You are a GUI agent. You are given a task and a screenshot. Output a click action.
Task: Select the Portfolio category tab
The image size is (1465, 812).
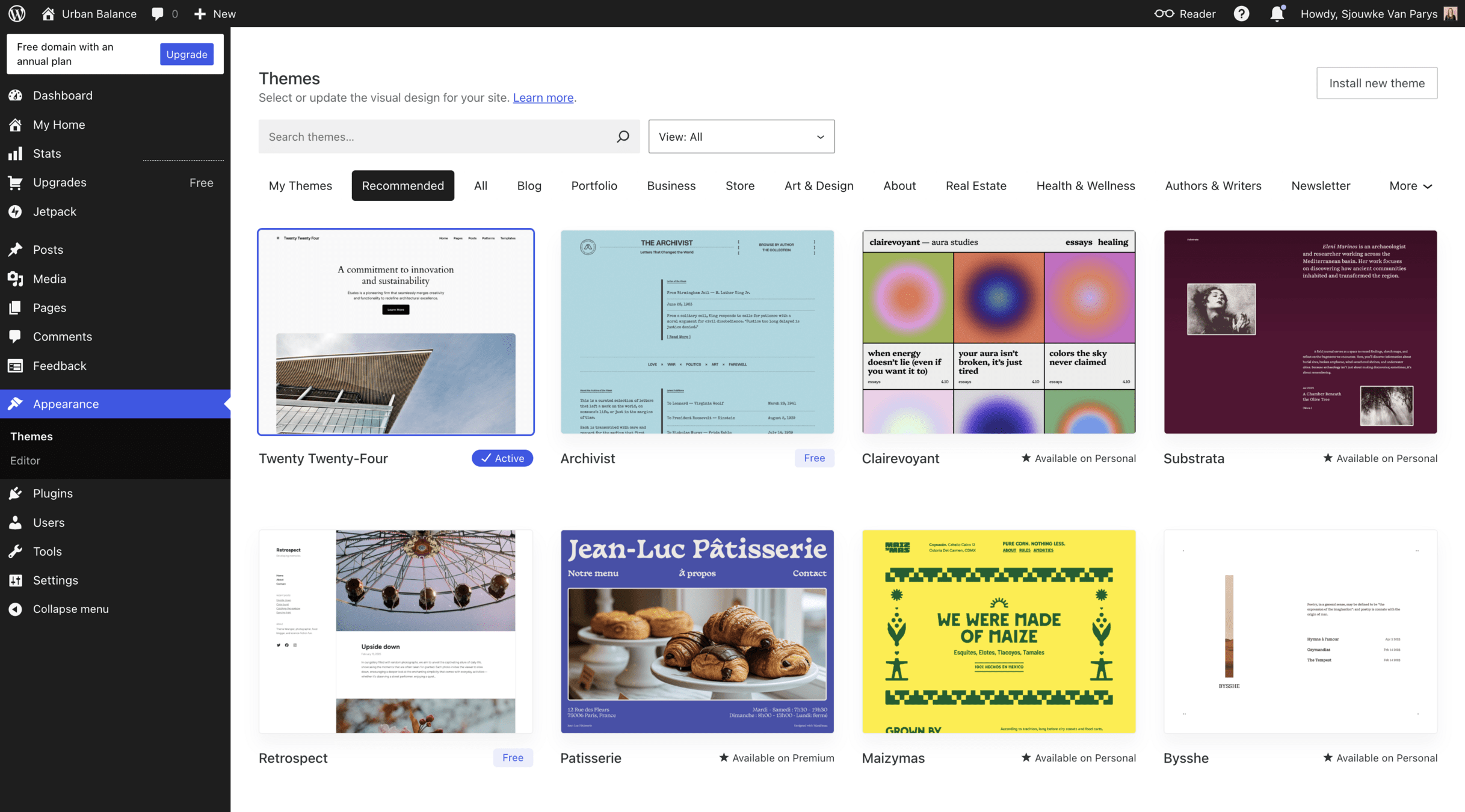(x=594, y=186)
